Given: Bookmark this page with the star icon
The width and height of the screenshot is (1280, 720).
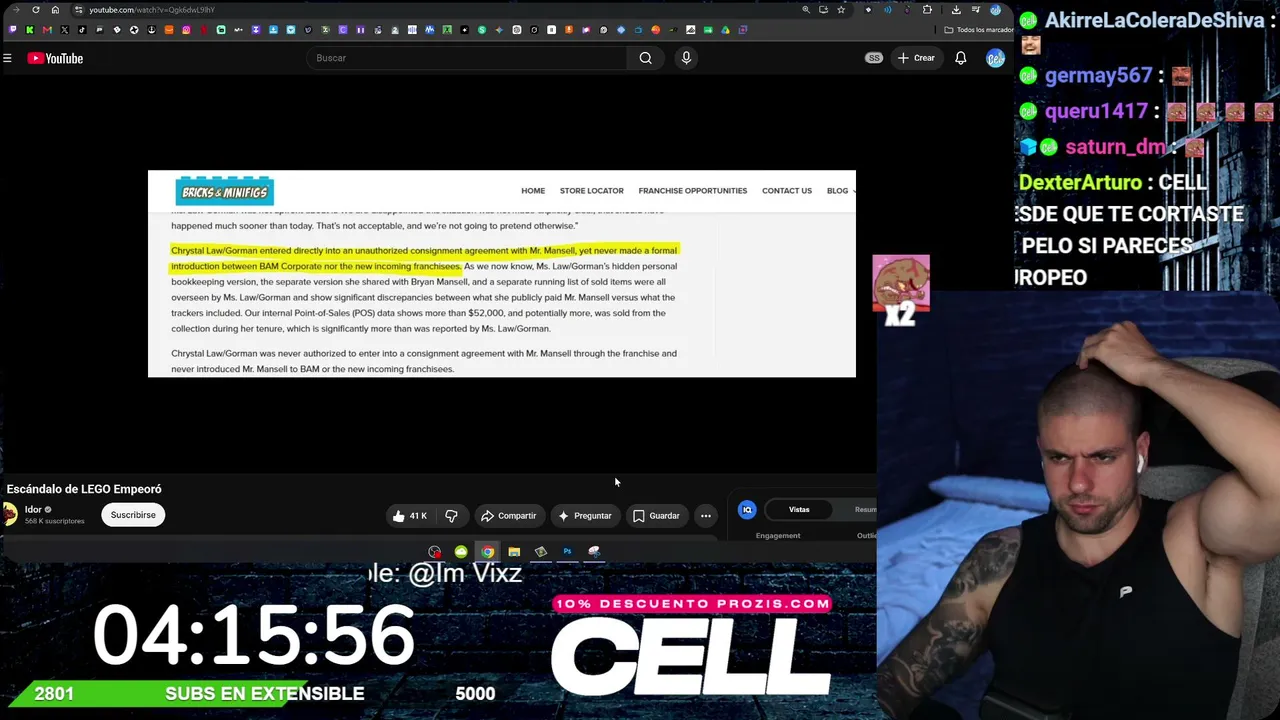Looking at the screenshot, I should pyautogui.click(x=841, y=10).
